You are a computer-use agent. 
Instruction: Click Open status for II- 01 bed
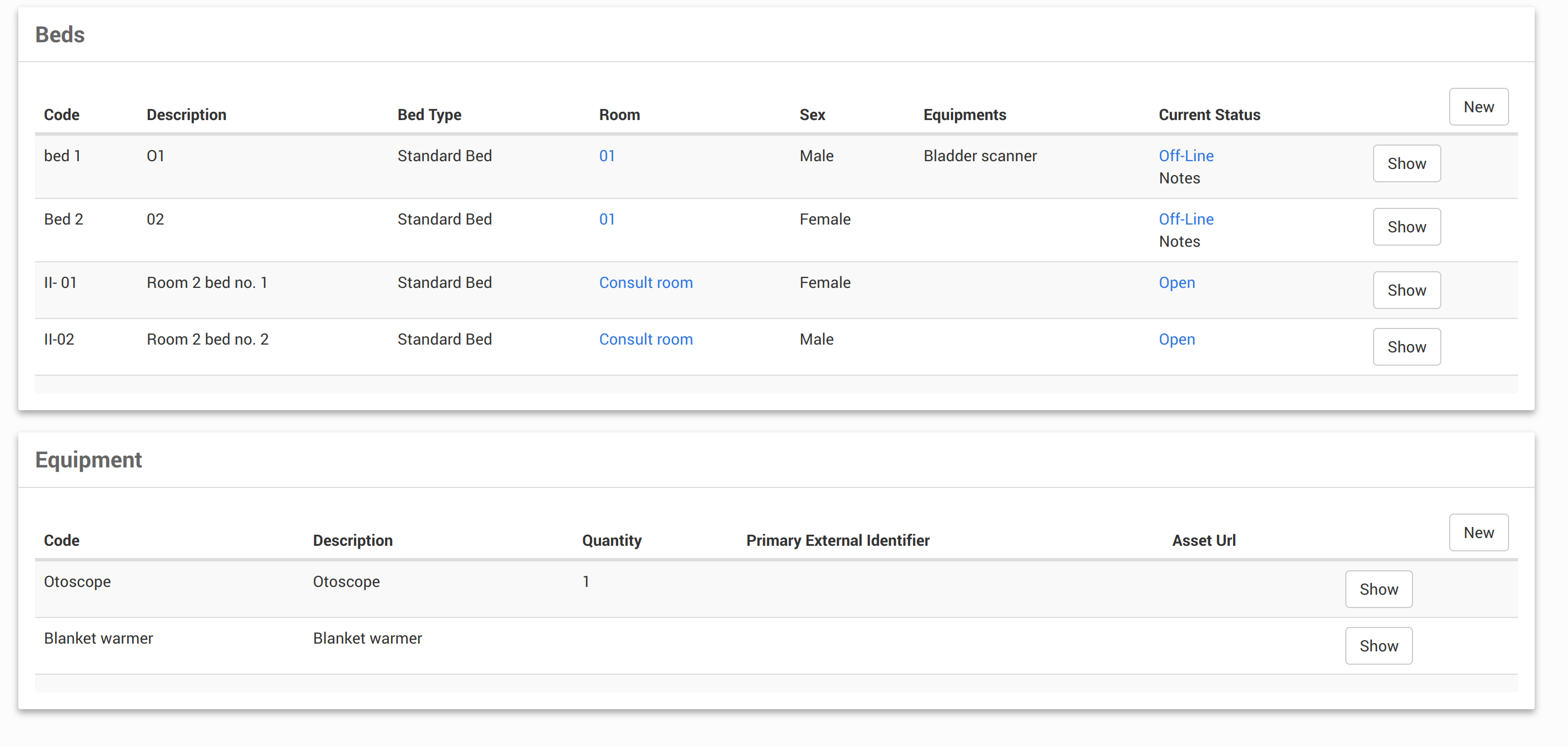pos(1176,283)
